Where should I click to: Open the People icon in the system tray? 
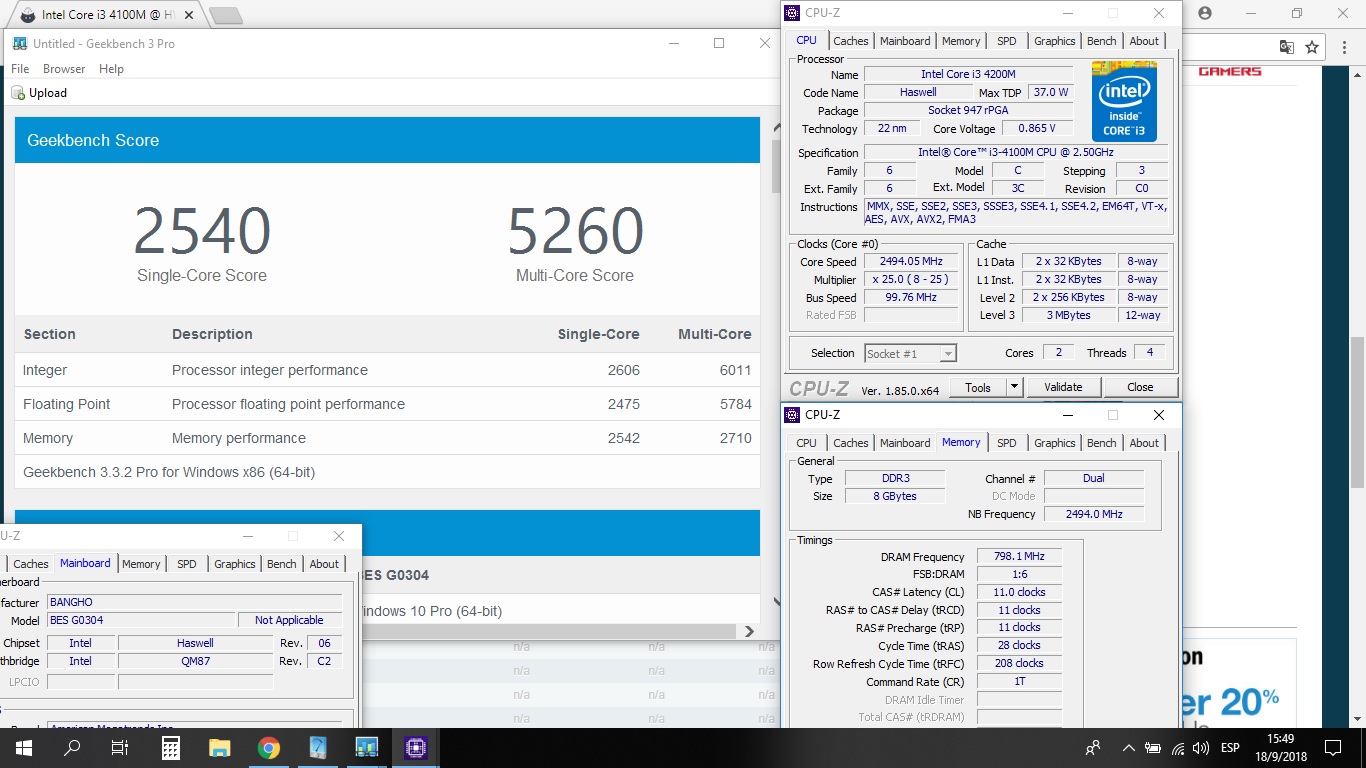point(1093,747)
